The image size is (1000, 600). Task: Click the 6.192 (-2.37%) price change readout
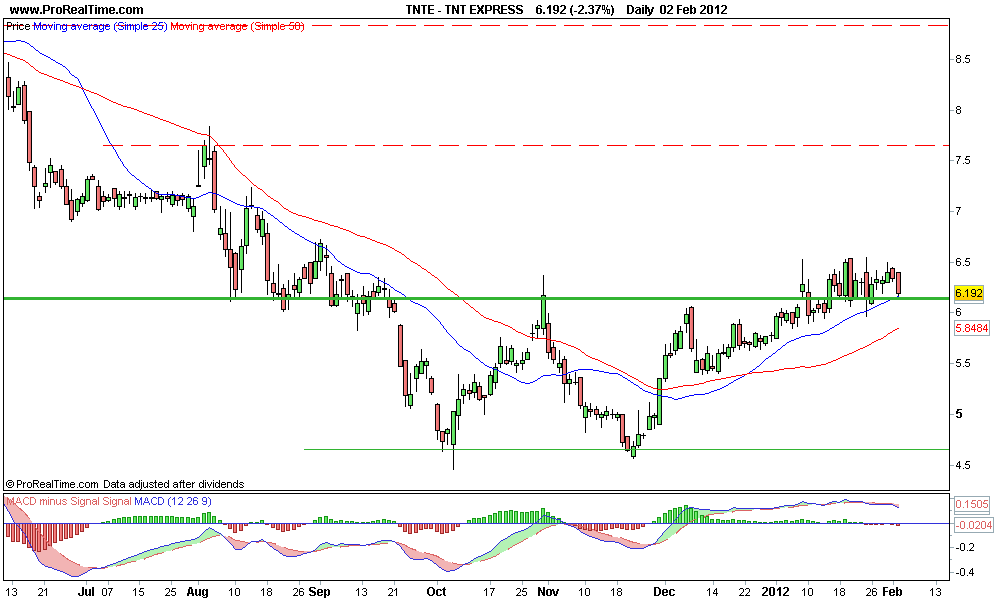click(x=575, y=10)
